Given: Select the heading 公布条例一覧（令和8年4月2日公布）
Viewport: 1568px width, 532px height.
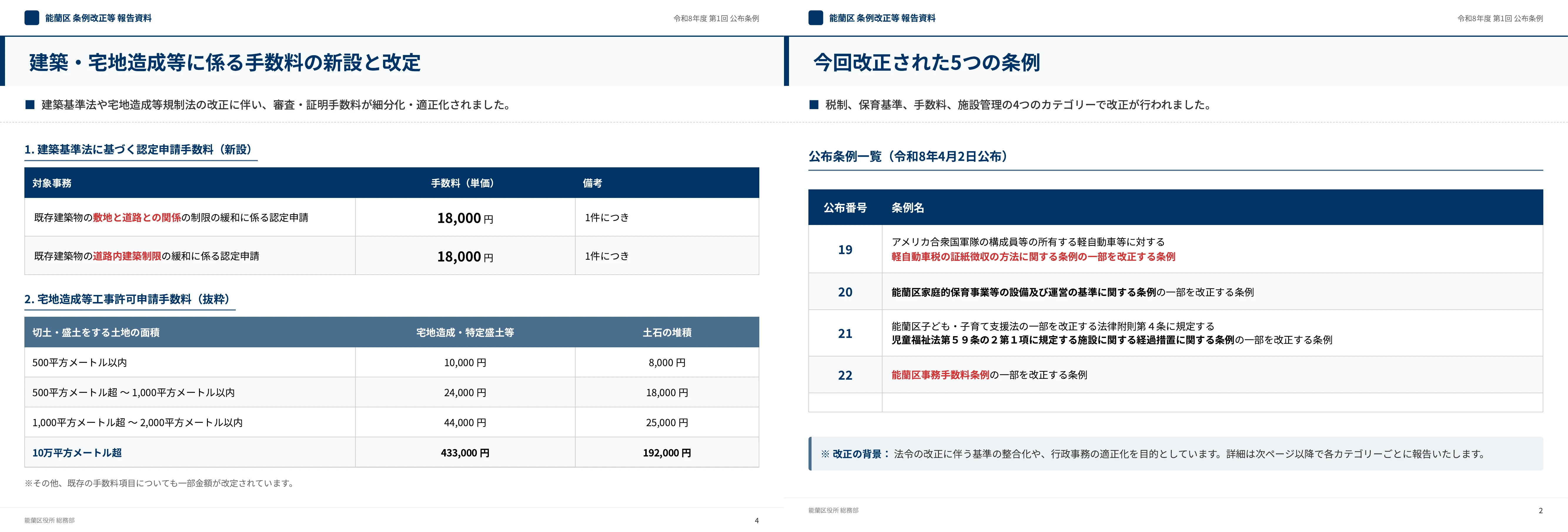Looking at the screenshot, I should pos(910,156).
